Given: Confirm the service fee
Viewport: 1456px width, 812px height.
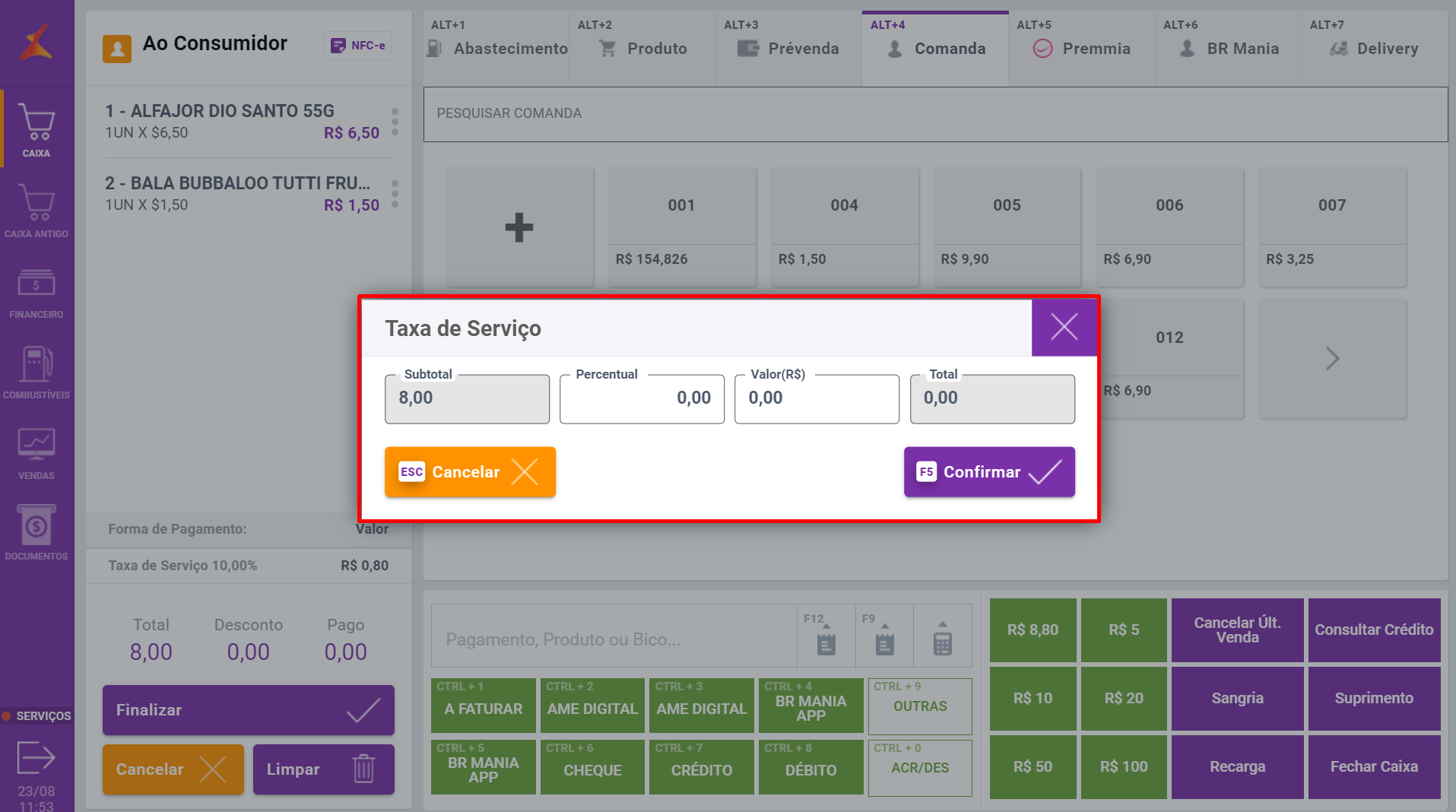Looking at the screenshot, I should pyautogui.click(x=988, y=472).
